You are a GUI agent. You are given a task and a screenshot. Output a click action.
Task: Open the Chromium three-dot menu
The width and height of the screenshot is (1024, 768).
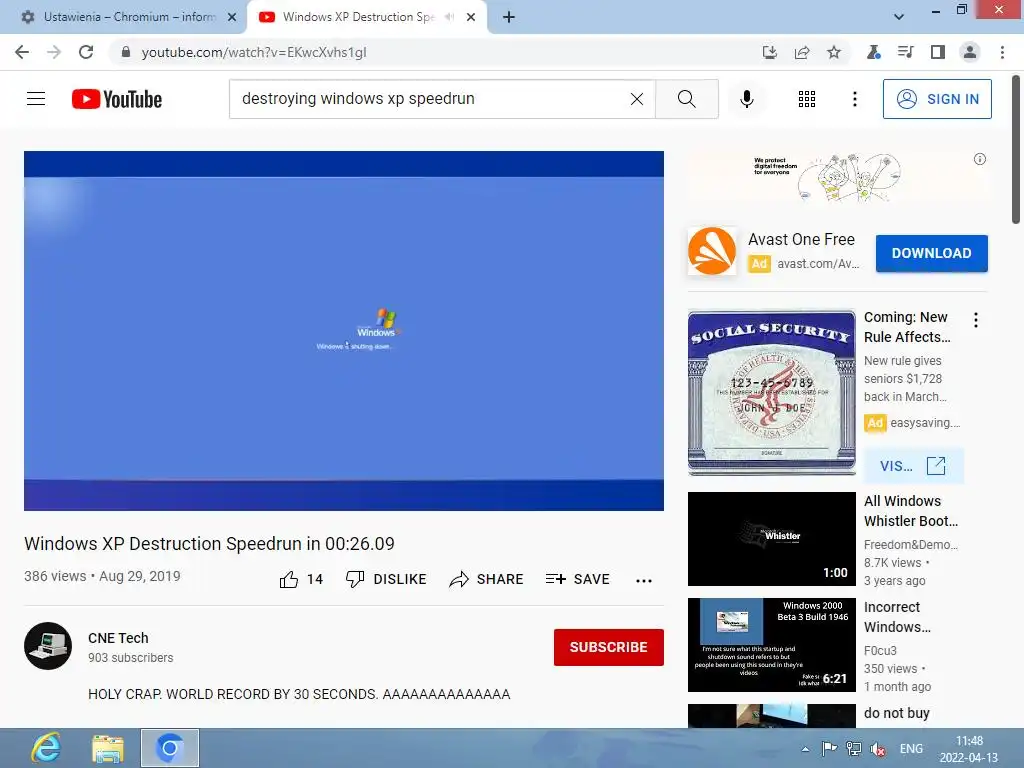coord(1002,52)
